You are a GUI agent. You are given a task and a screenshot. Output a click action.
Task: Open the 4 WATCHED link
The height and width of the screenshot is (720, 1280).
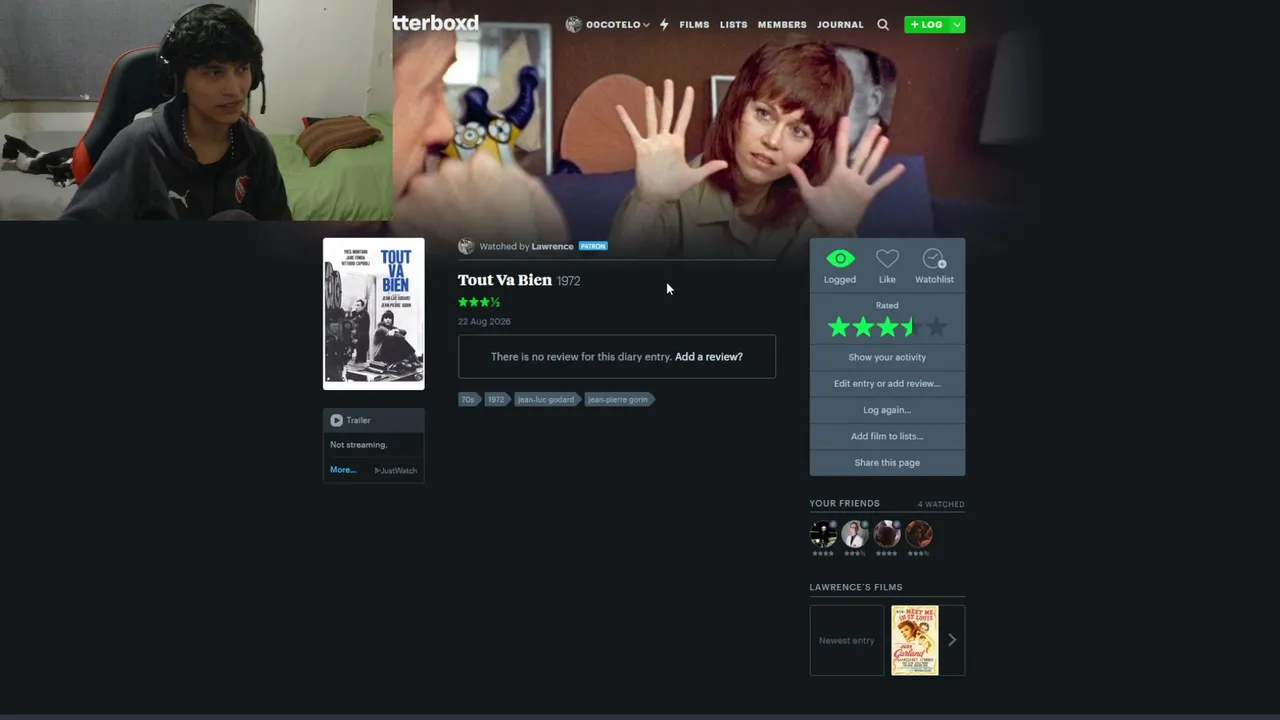[x=941, y=504]
